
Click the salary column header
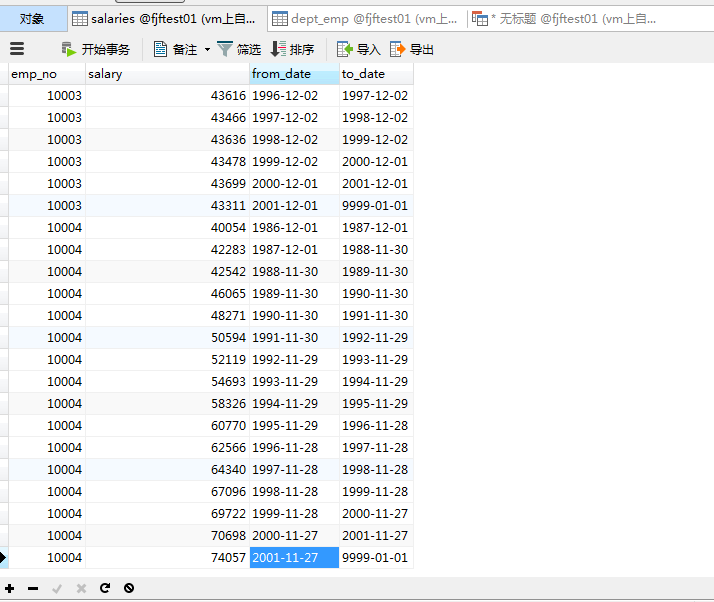(x=167, y=74)
